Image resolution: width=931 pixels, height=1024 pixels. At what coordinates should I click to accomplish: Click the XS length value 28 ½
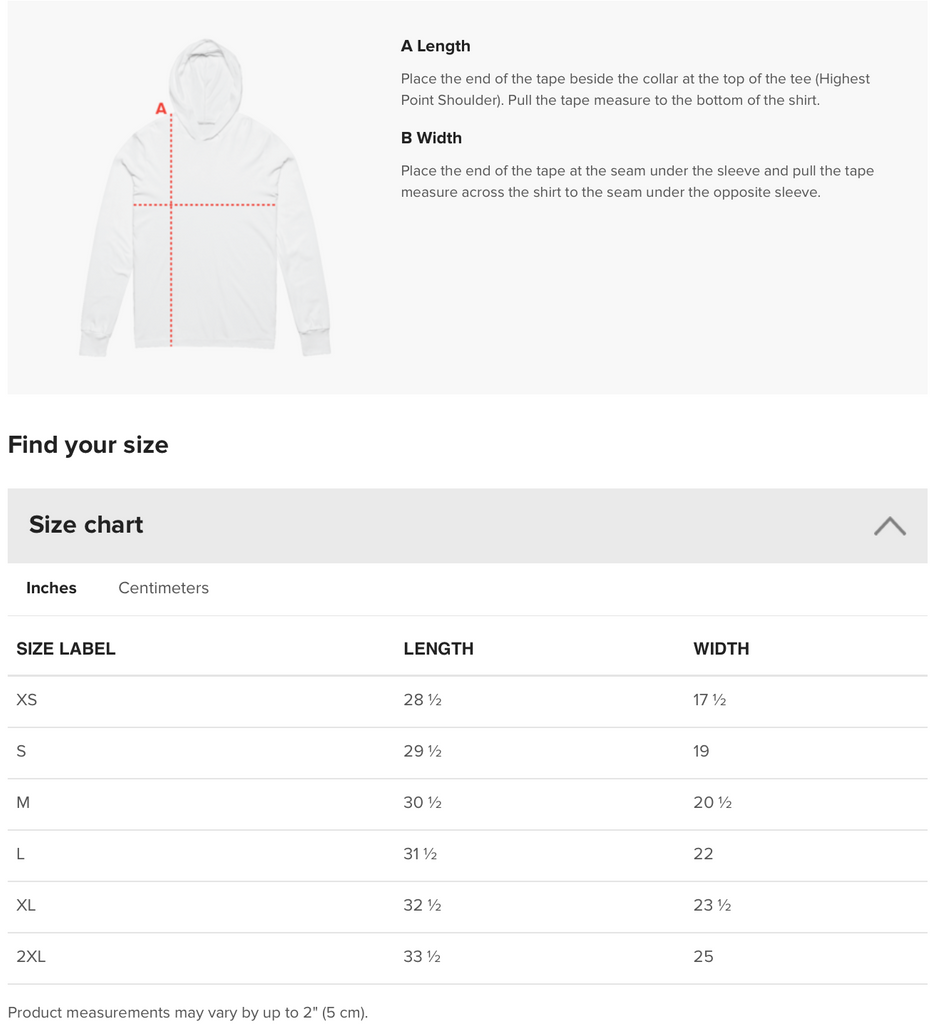(422, 700)
